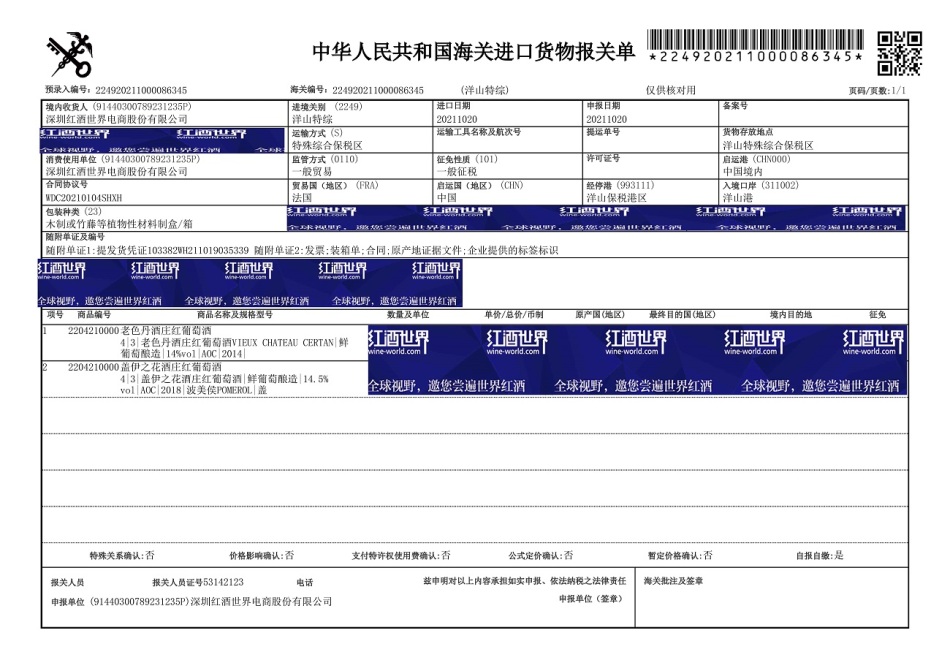Click the 运输方式 特殊综合保税区 cell

pos(360,139)
